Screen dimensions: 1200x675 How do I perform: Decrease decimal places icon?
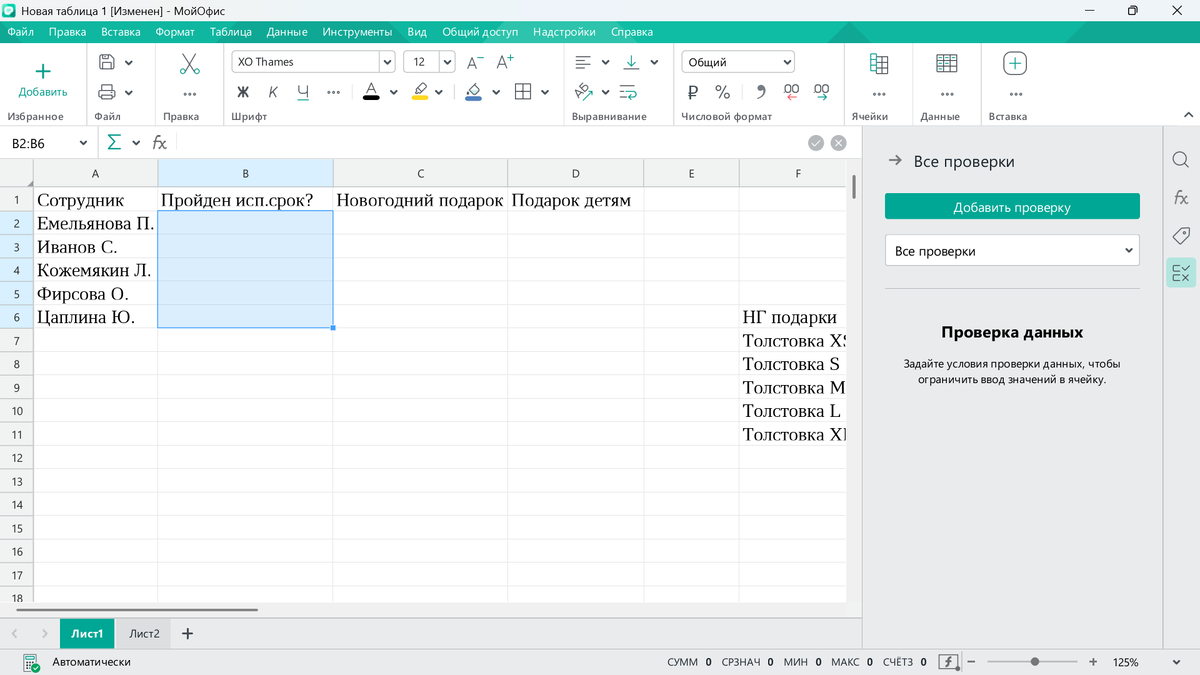point(791,92)
